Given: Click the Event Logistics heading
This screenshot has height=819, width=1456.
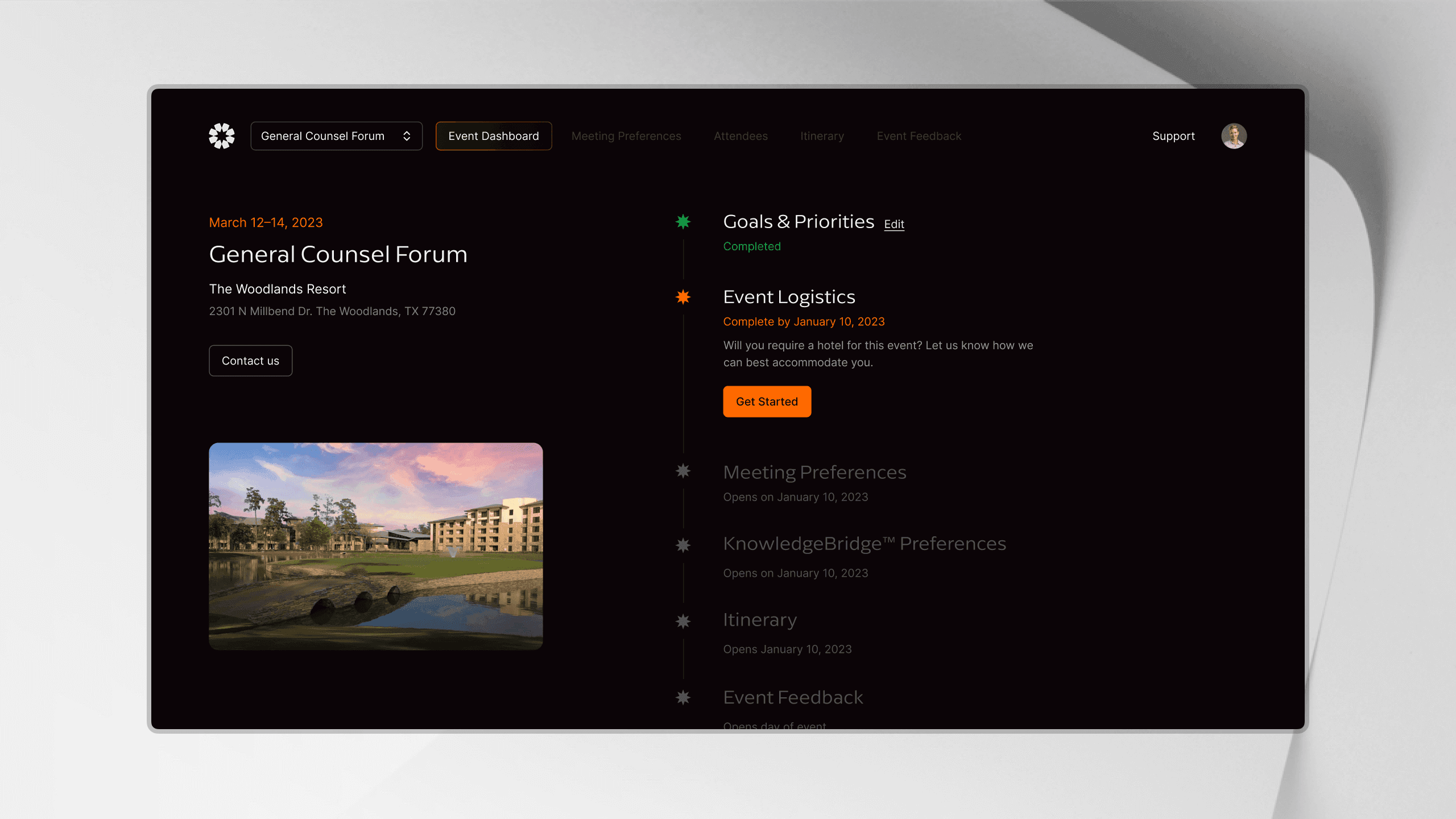Looking at the screenshot, I should 789,297.
